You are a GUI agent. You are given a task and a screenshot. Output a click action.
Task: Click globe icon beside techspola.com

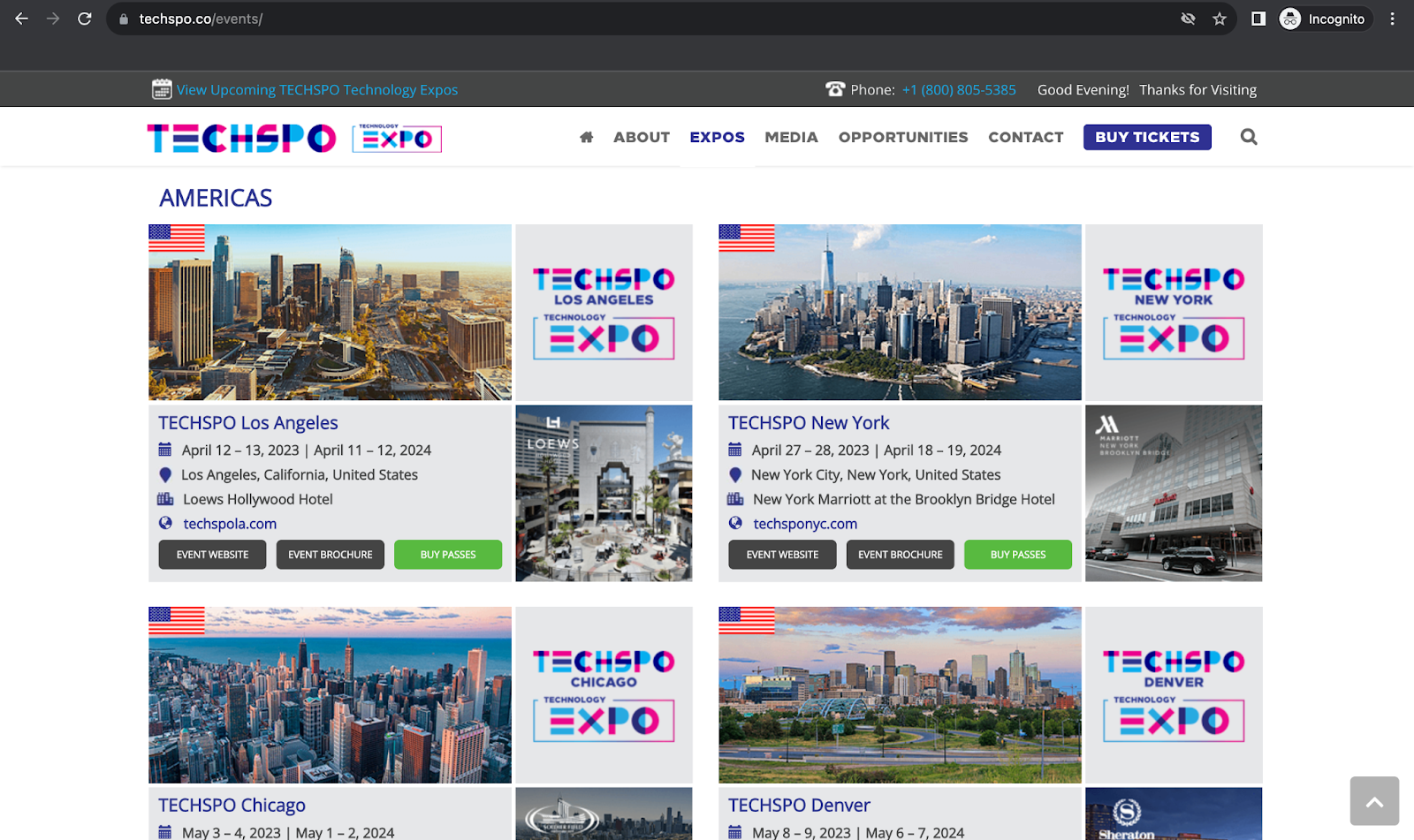pos(165,523)
